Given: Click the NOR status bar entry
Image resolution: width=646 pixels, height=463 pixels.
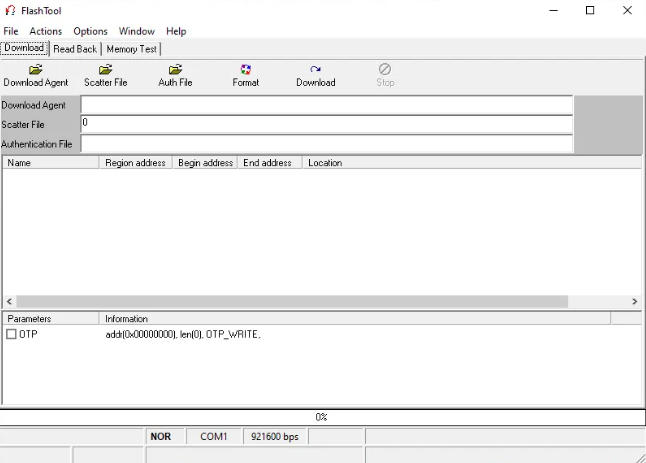Looking at the screenshot, I should [165, 436].
